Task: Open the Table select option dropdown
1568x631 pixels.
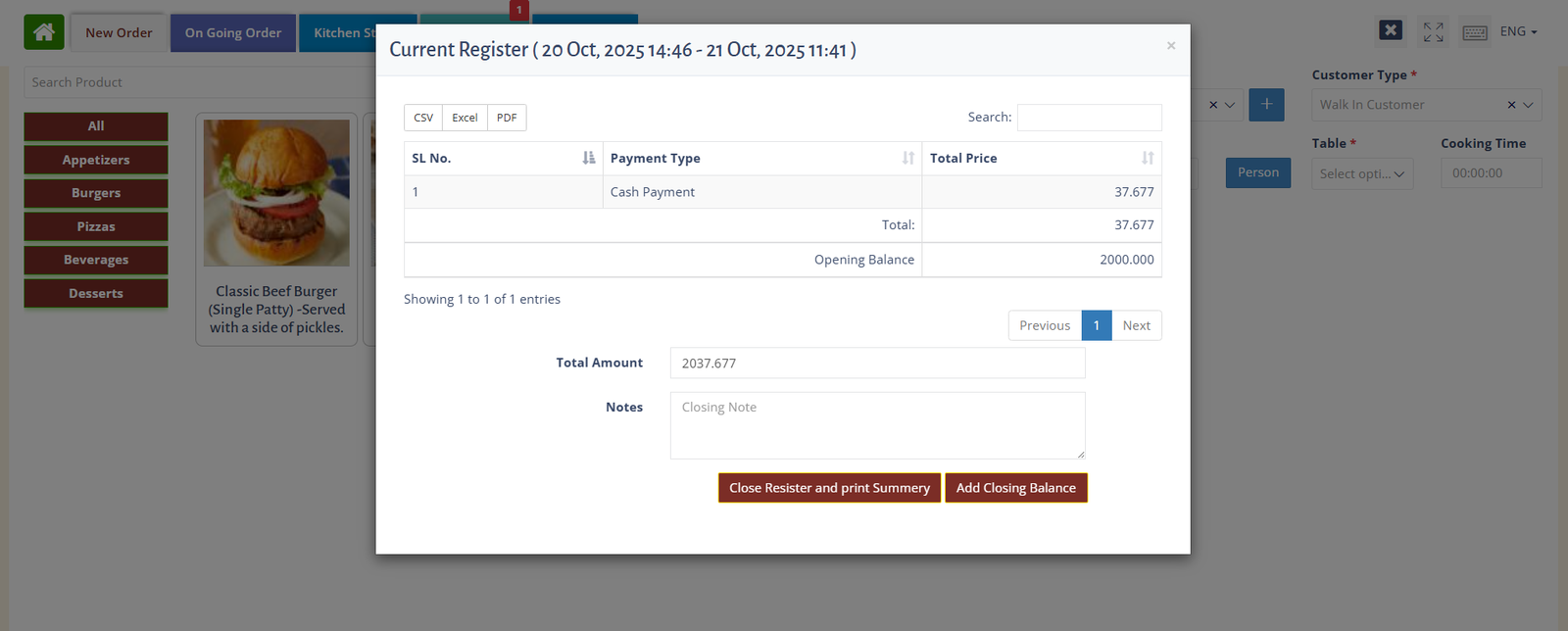Action: pyautogui.click(x=1362, y=173)
